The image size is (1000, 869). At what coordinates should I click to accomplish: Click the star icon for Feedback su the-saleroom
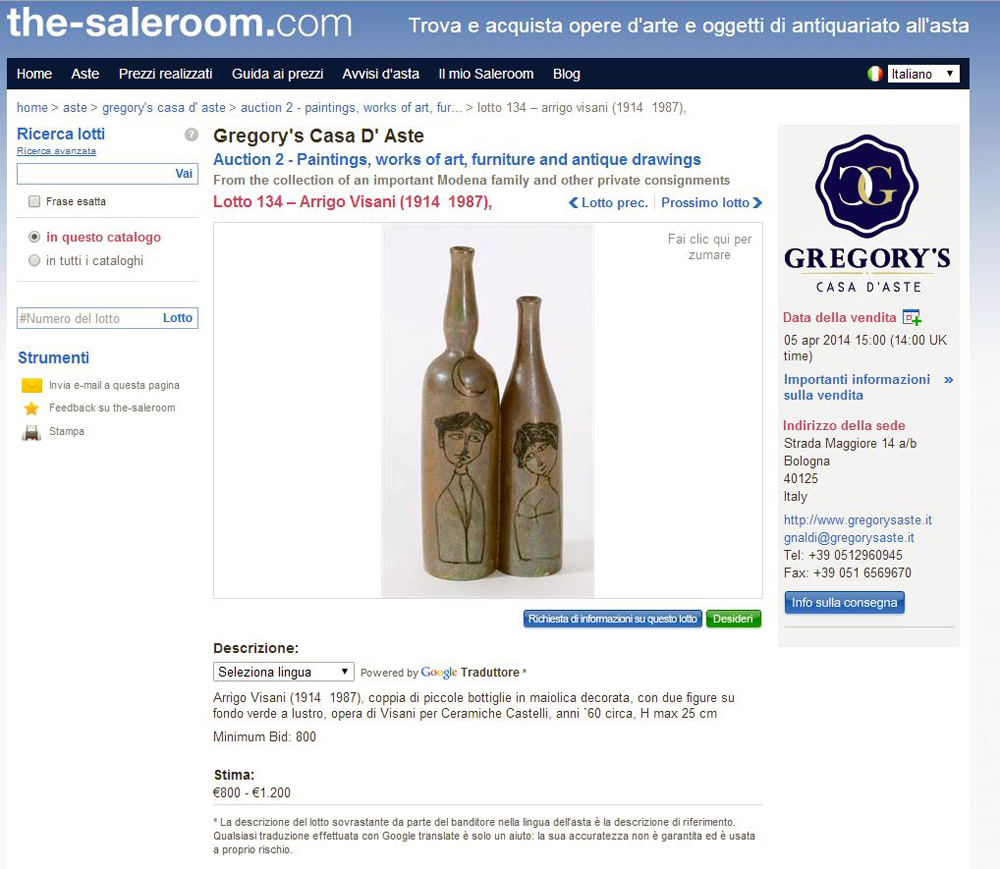click(x=31, y=409)
